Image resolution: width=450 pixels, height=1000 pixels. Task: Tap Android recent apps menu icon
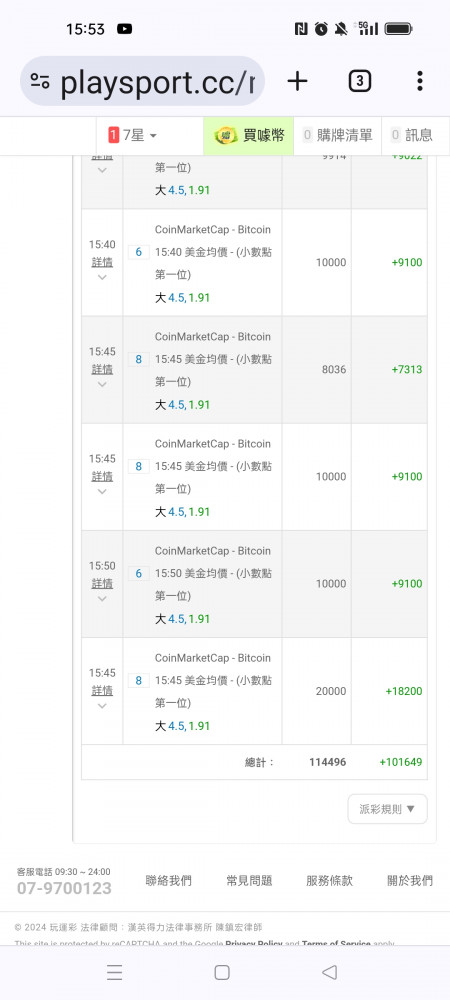(115, 972)
